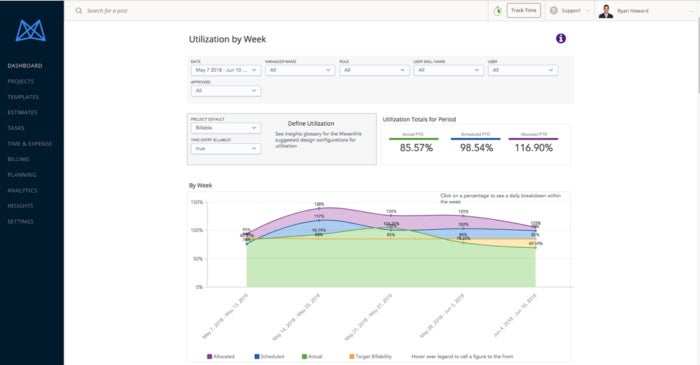The width and height of the screenshot is (700, 365).
Task: Expand the User Skill Name dropdown
Action: click(448, 70)
